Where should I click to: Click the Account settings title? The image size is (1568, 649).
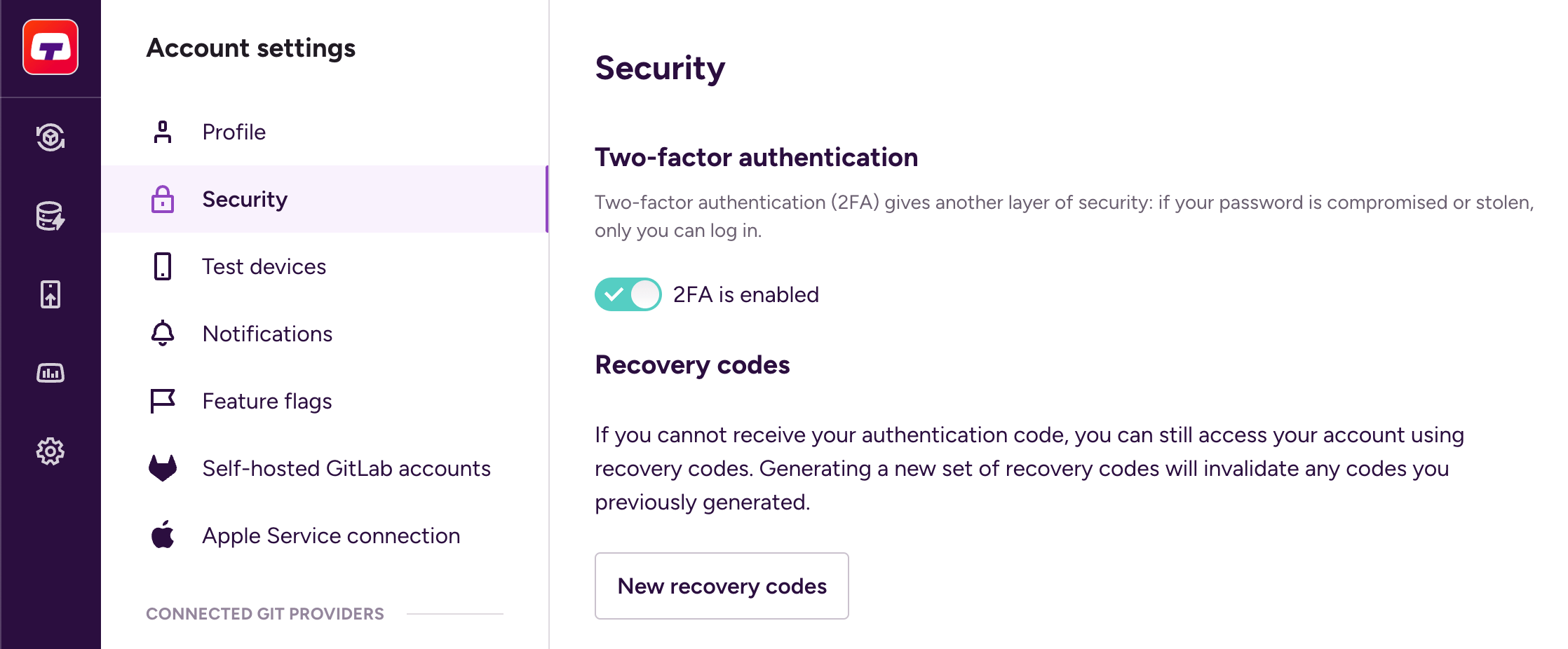click(250, 48)
